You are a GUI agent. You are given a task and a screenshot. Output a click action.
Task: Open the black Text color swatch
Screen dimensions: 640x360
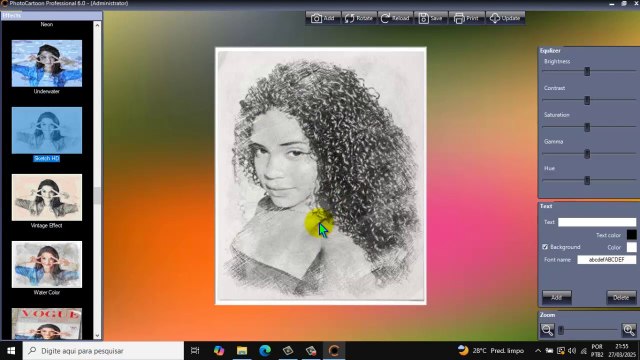point(631,235)
